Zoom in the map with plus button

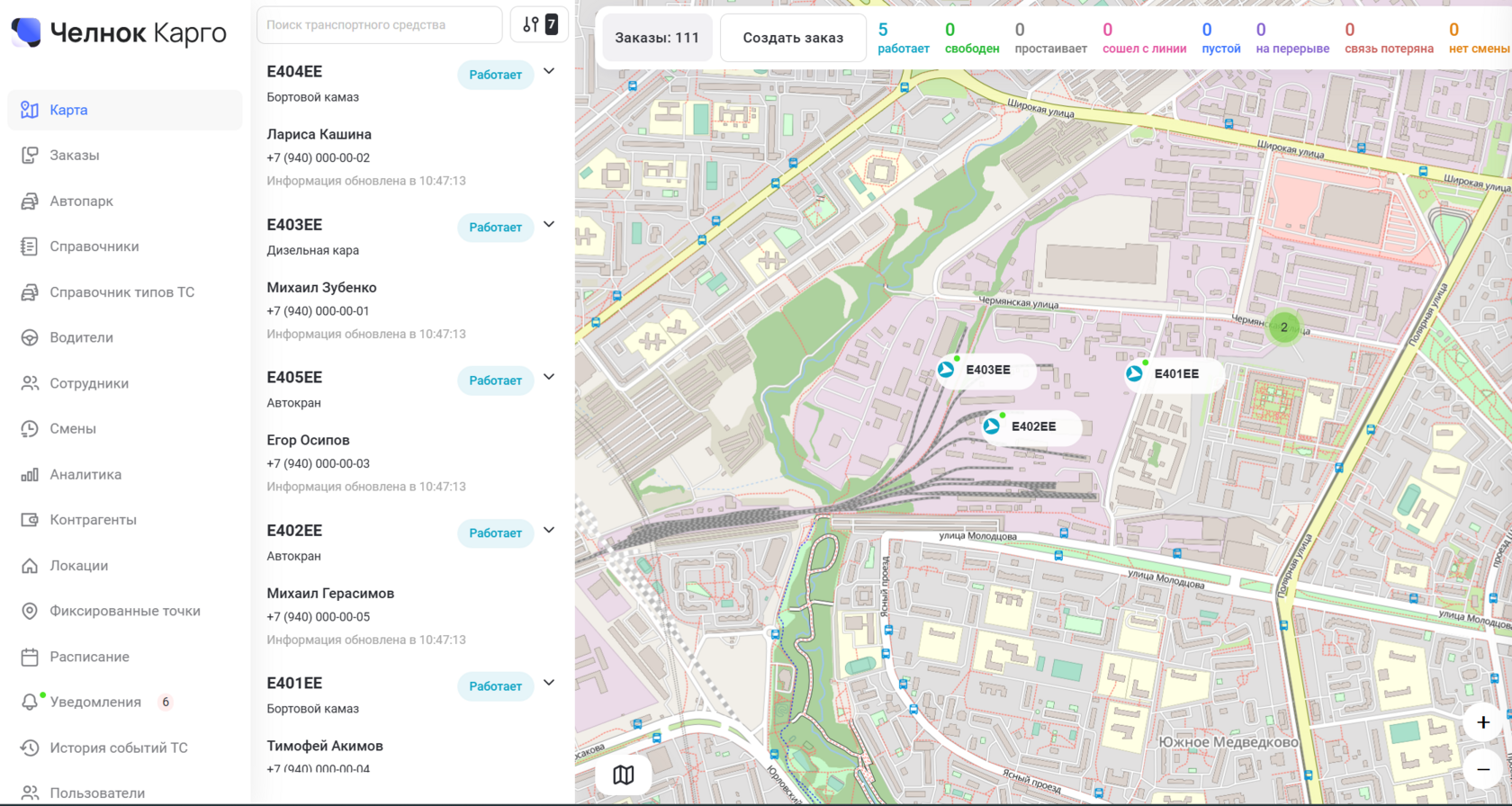[x=1483, y=722]
